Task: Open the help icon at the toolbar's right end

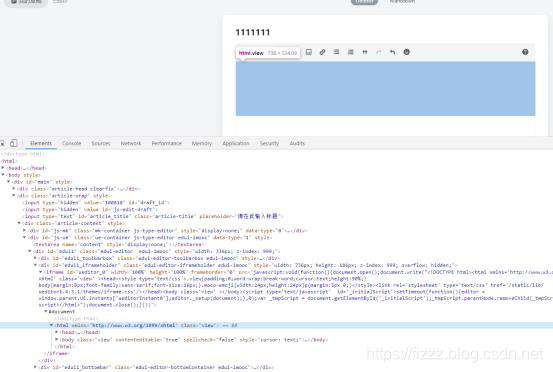Action: pos(525,52)
